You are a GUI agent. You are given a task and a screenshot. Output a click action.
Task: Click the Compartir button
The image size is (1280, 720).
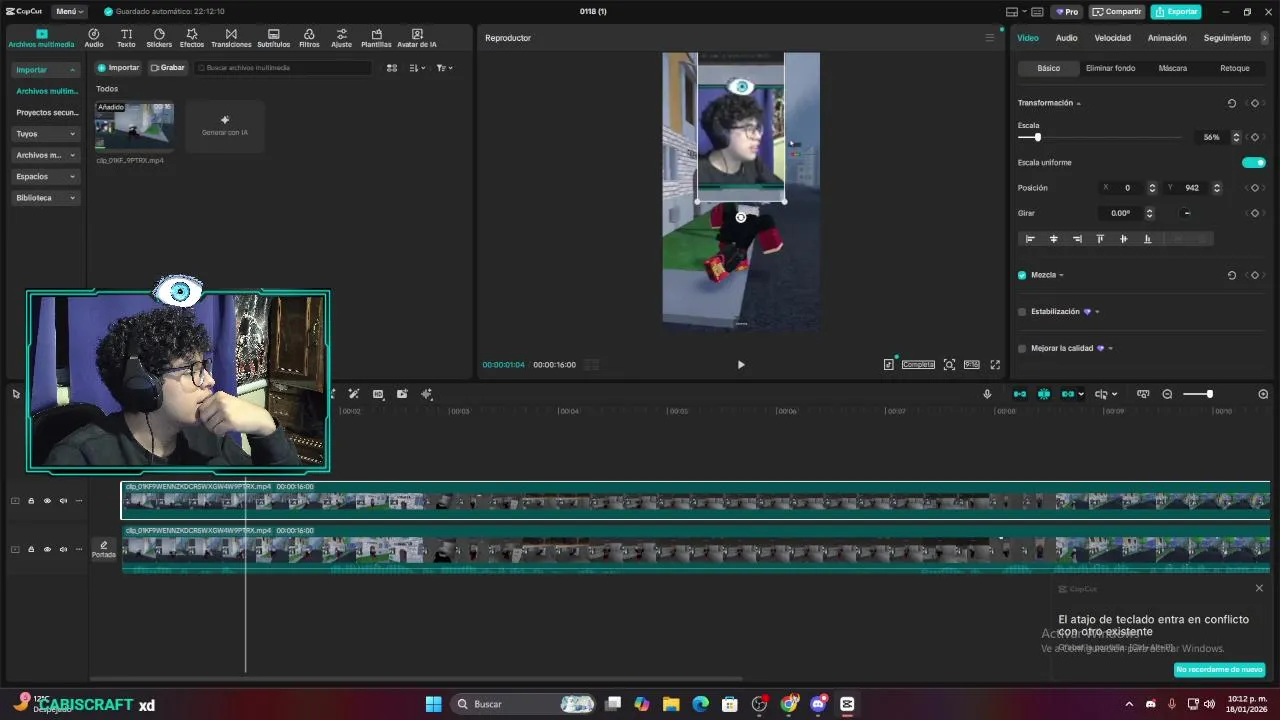1117,12
